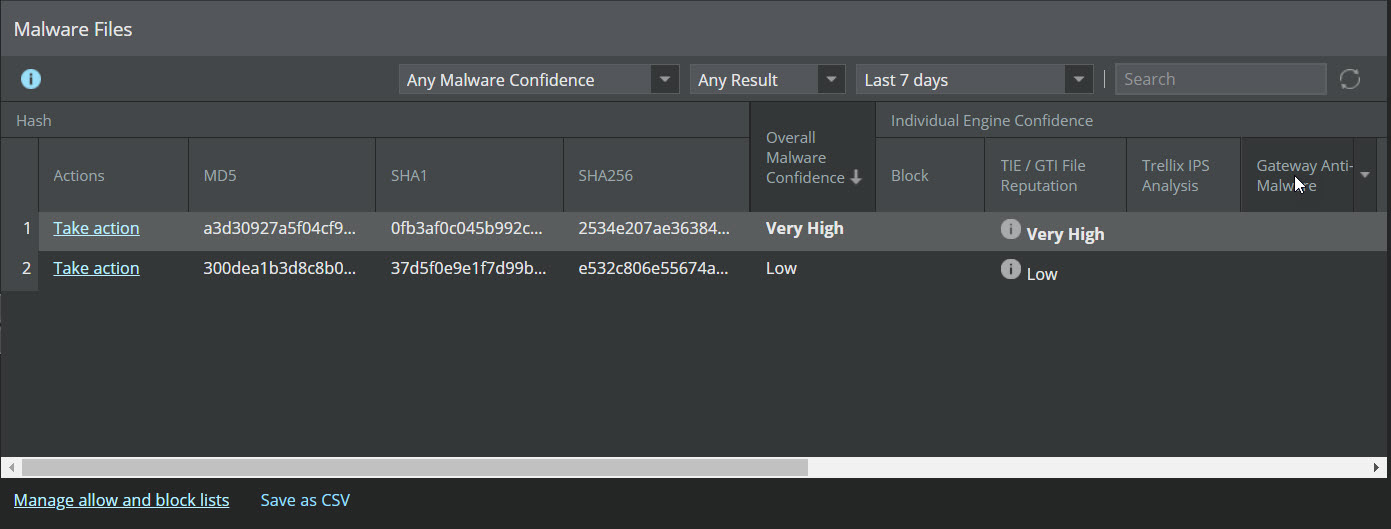The height and width of the screenshot is (529, 1391).
Task: Sort by the MD5 column header
Action: tap(282, 175)
